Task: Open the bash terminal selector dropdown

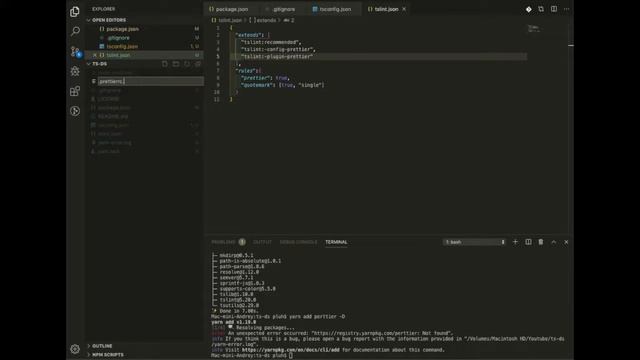Action: pos(475,242)
